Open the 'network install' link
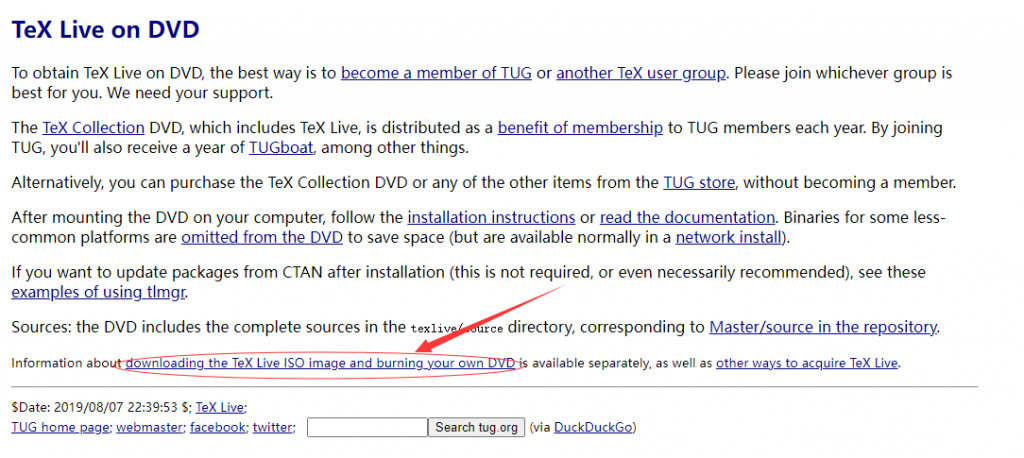Screen dimensions: 1024x458 tap(729, 237)
